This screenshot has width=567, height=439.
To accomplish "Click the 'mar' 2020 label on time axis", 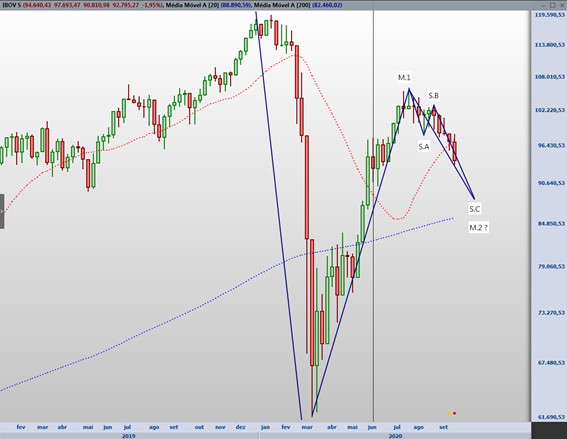I will tap(307, 427).
